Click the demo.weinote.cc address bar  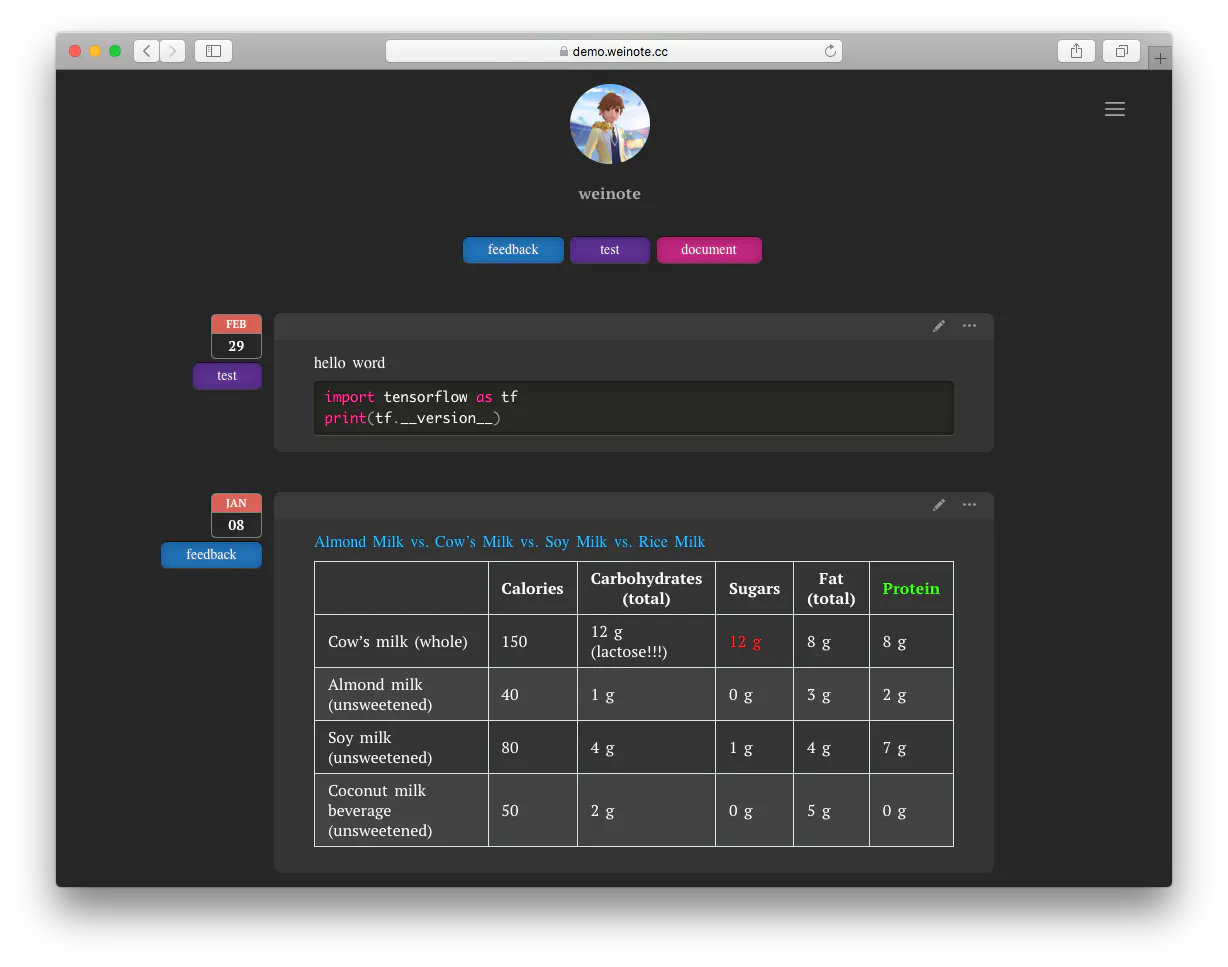[x=614, y=51]
